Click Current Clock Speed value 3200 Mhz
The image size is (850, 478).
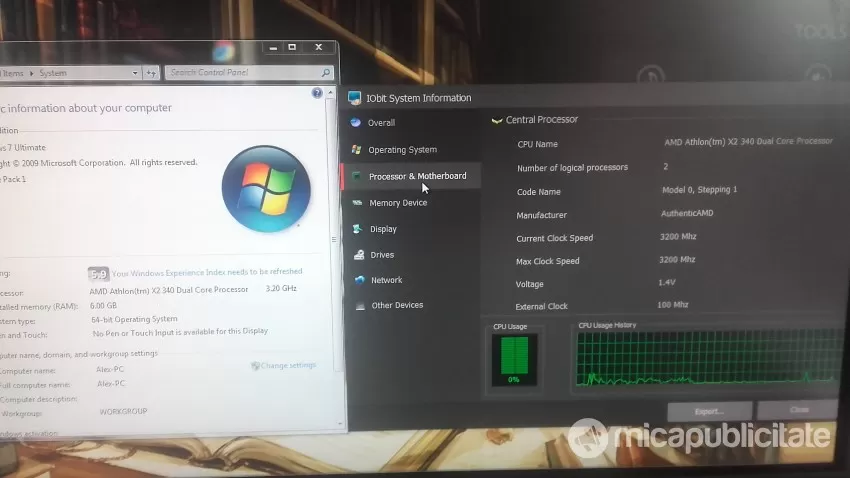(x=678, y=236)
